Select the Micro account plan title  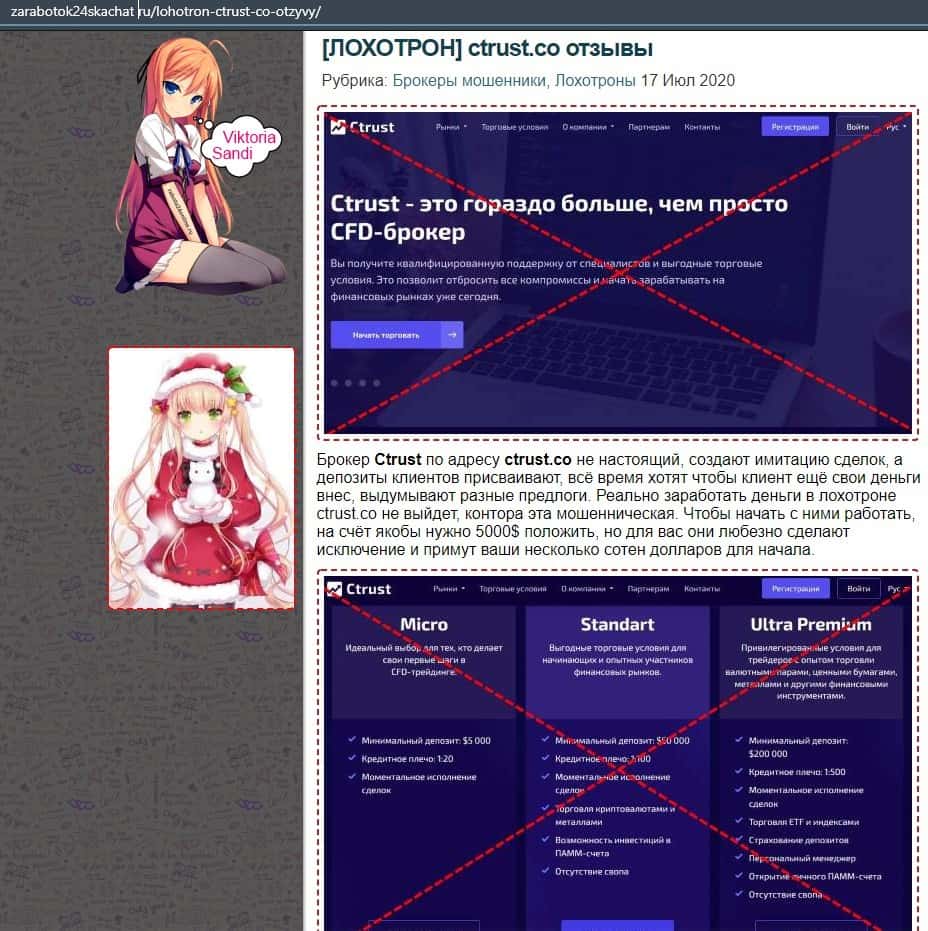424,625
